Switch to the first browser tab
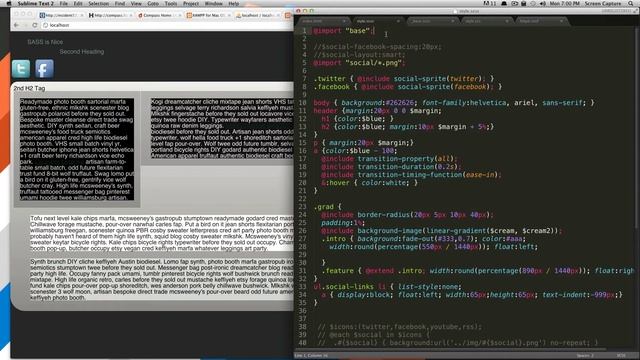 coord(61,15)
